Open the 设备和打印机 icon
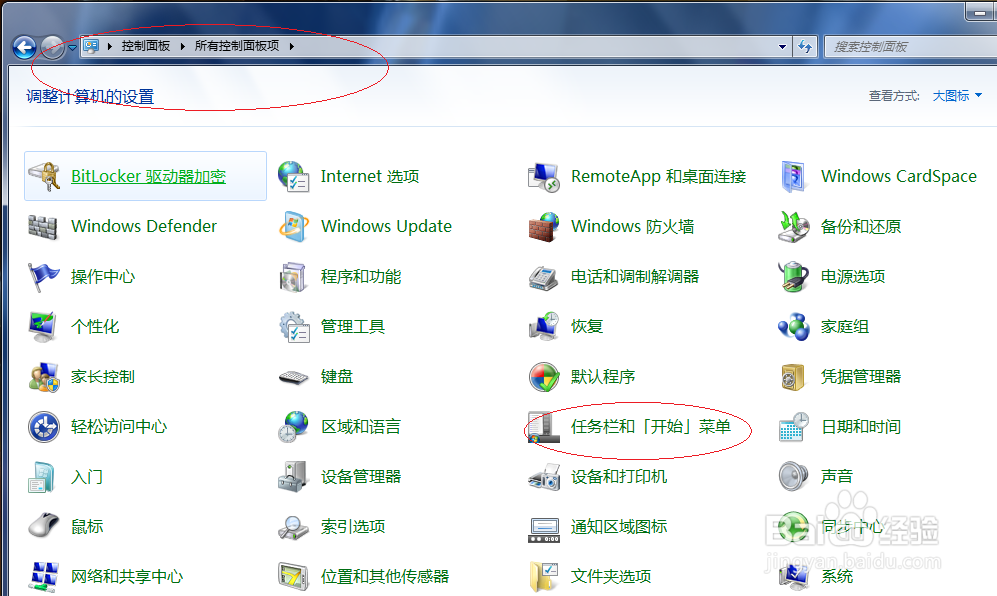The width and height of the screenshot is (997, 596). pos(544,477)
